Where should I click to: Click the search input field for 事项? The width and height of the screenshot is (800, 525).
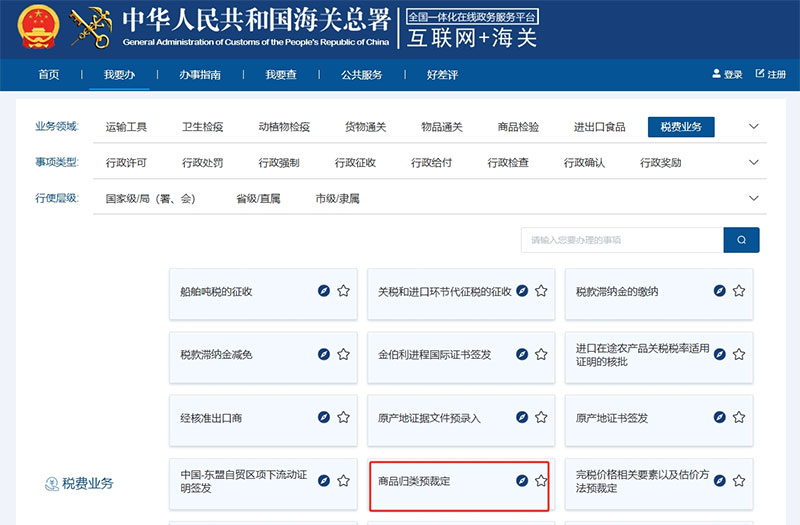point(621,240)
